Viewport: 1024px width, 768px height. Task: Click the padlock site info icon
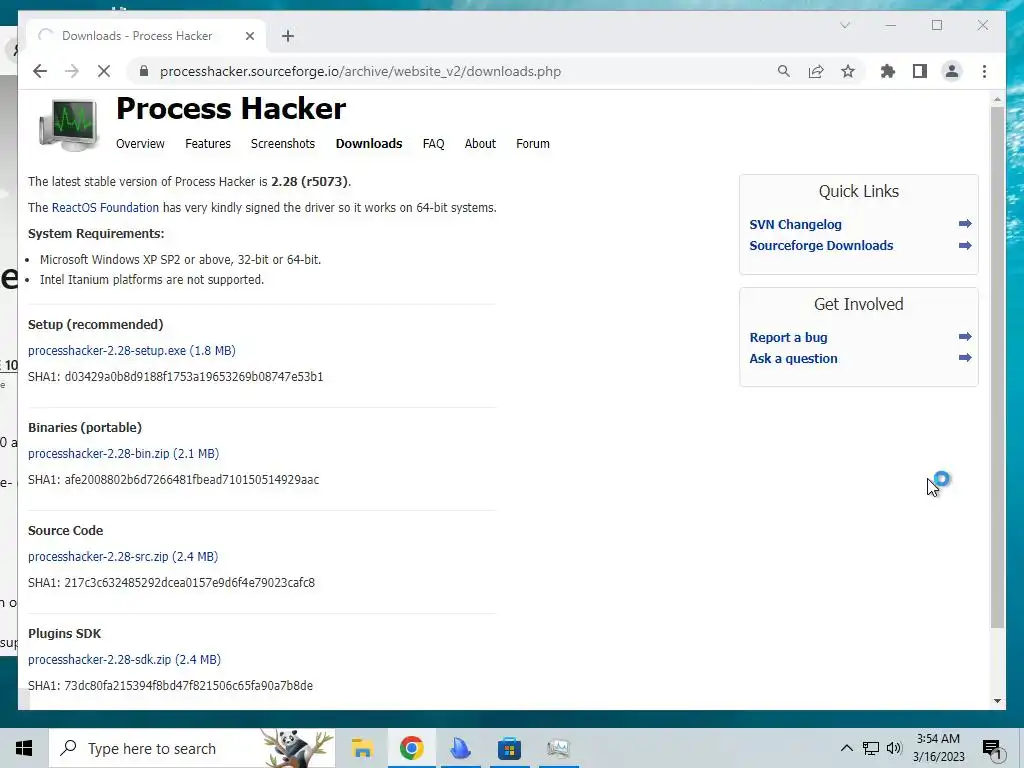point(144,71)
